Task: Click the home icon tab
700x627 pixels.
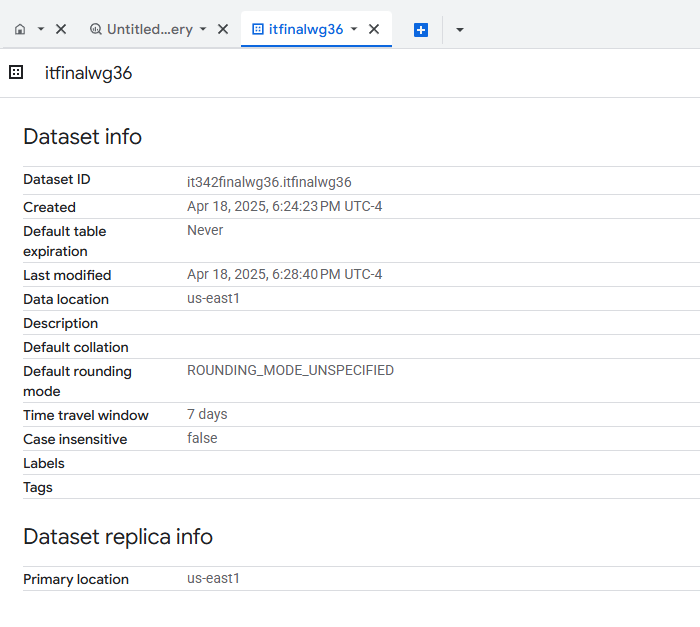Action: (20, 30)
